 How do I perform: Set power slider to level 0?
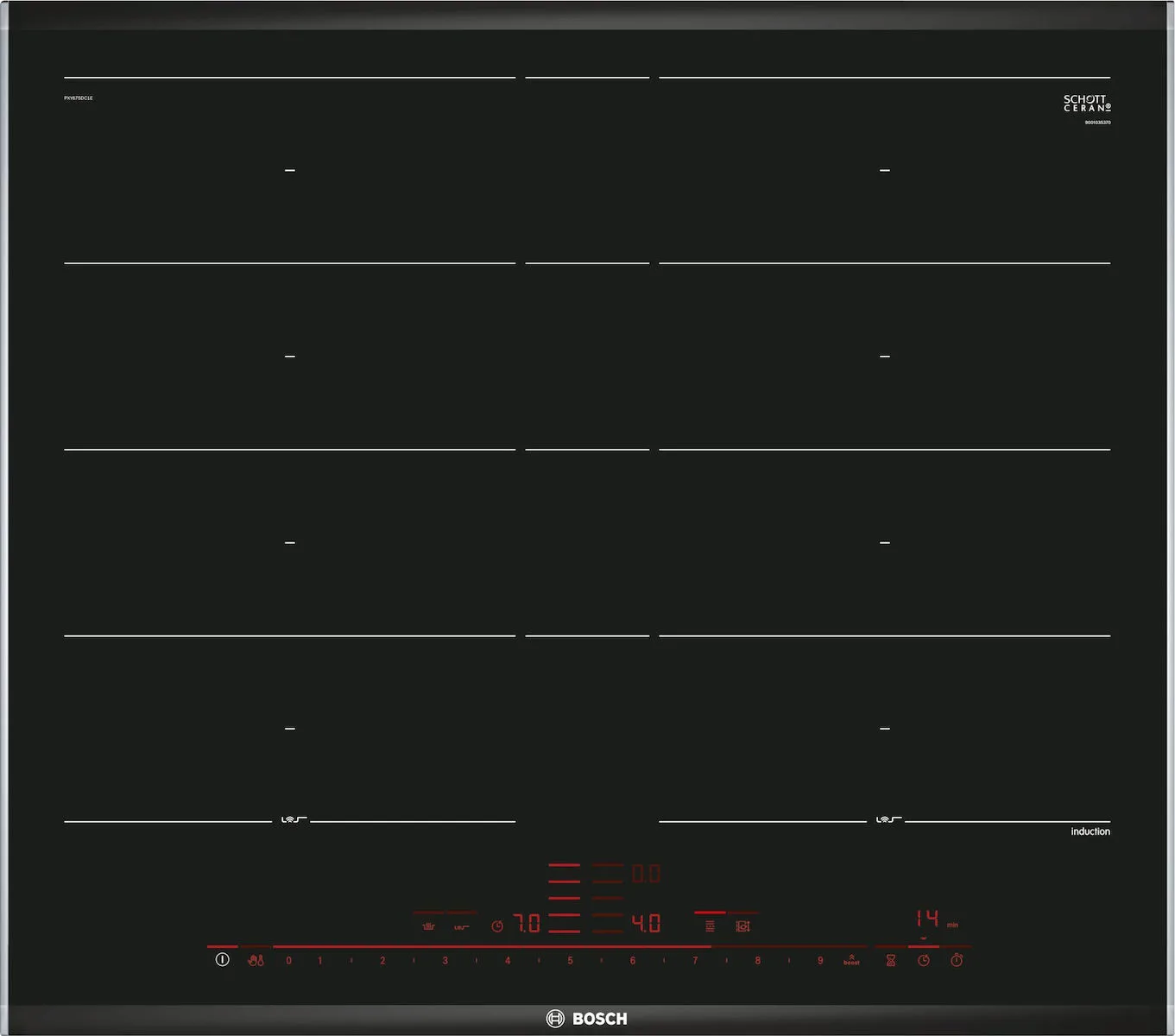288,960
